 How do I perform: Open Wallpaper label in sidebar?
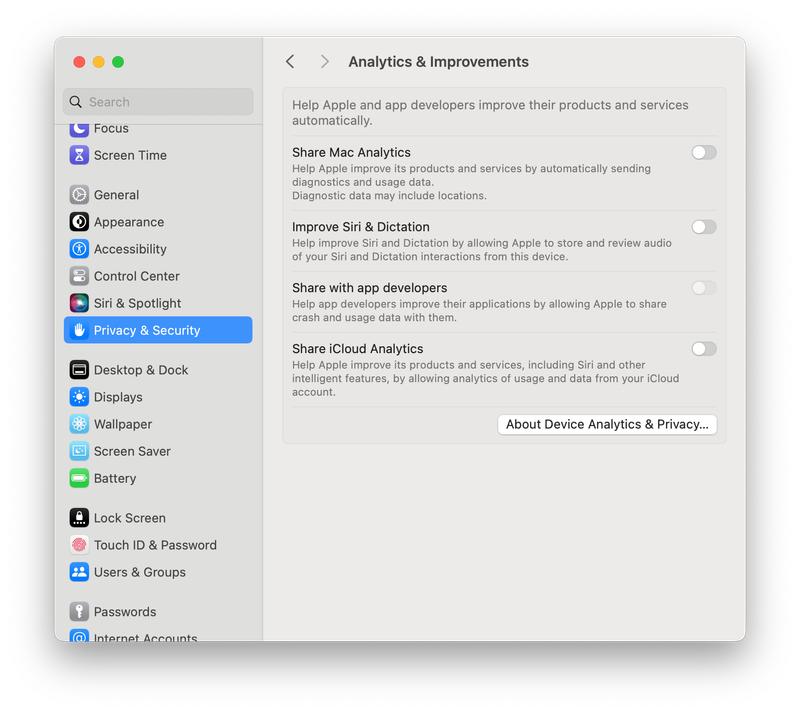(x=123, y=424)
